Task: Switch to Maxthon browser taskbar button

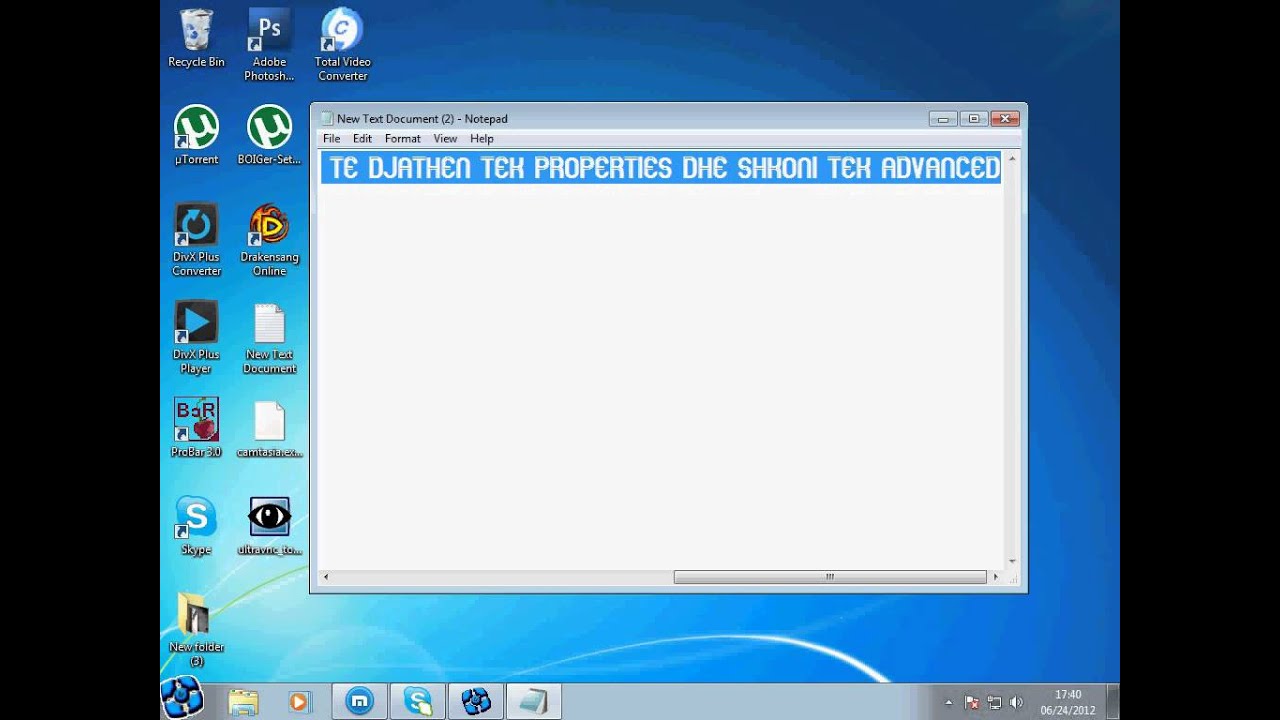Action: [359, 702]
